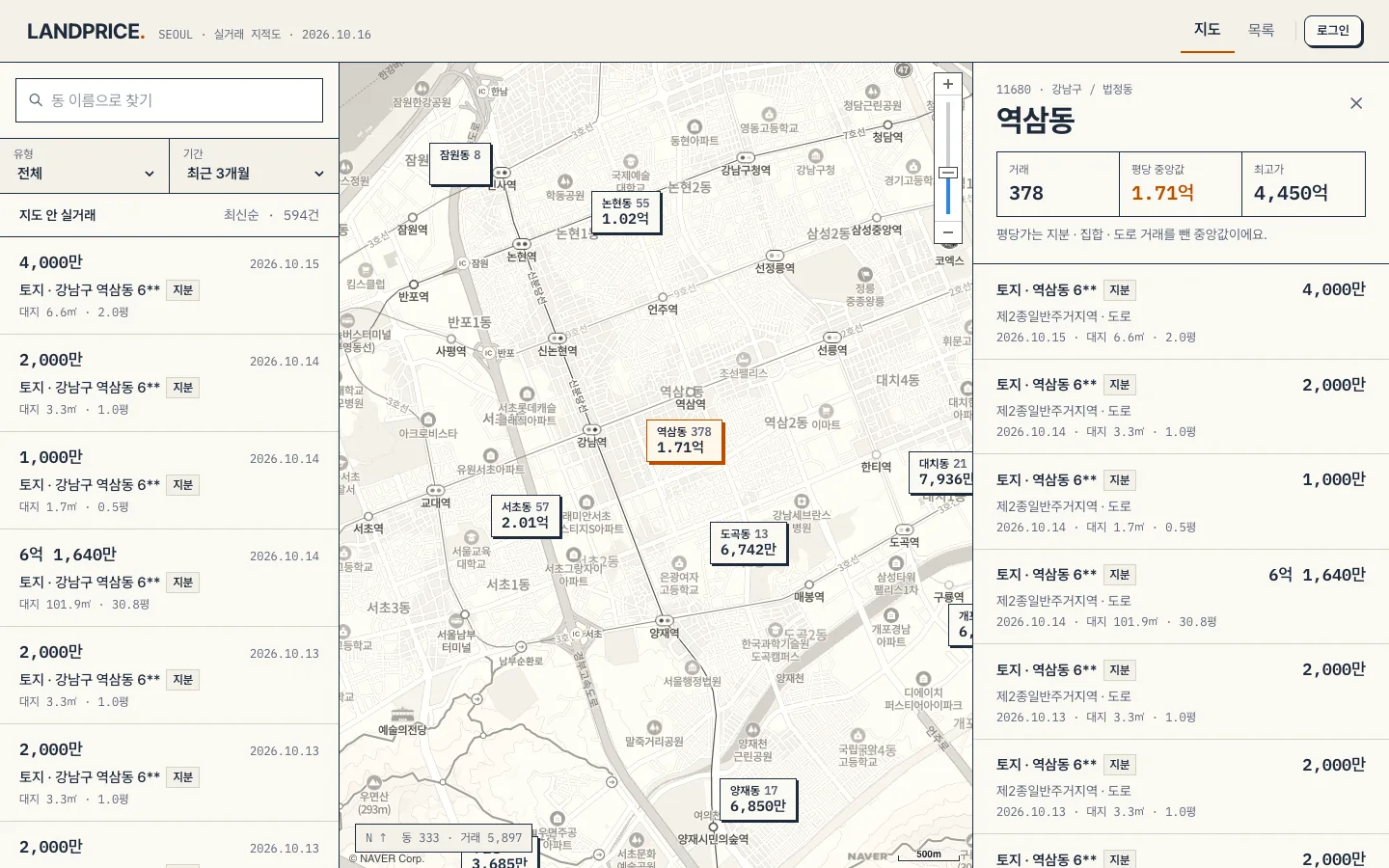
Task: Switch to the 지도 tab
Action: point(1208,30)
